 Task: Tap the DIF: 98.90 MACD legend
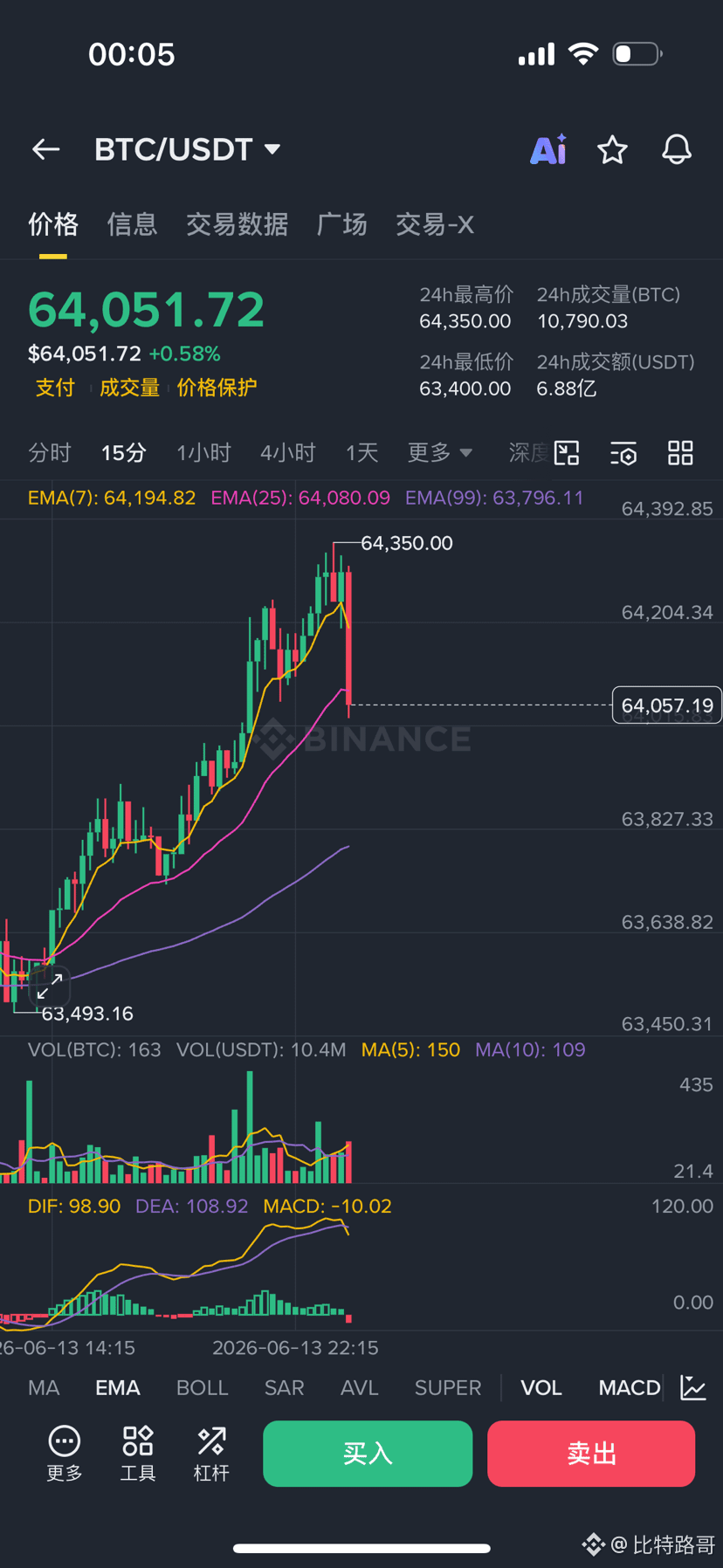coord(74,1206)
